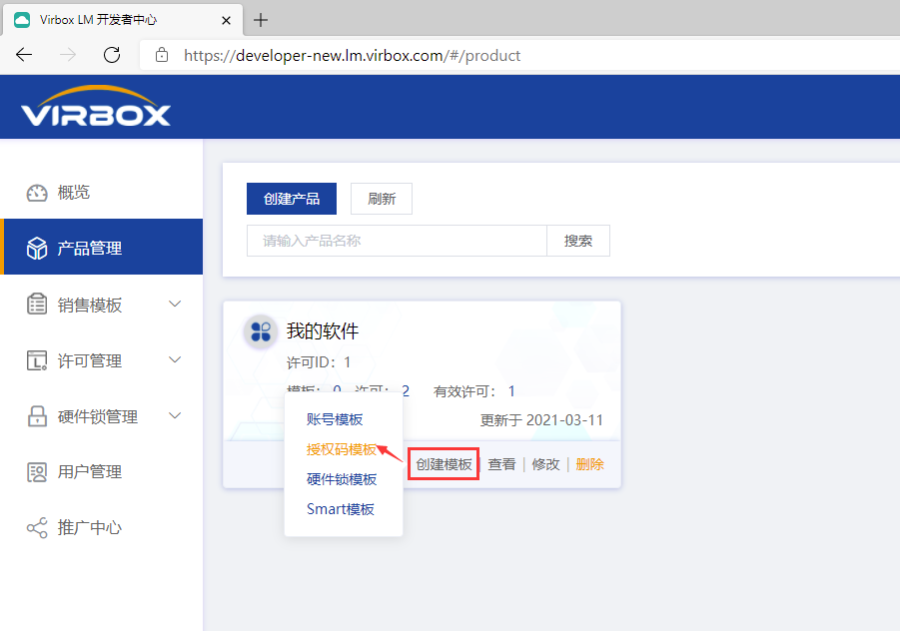The height and width of the screenshot is (631, 900).
Task: Click the VIRBOX logo in header
Action: [96, 108]
